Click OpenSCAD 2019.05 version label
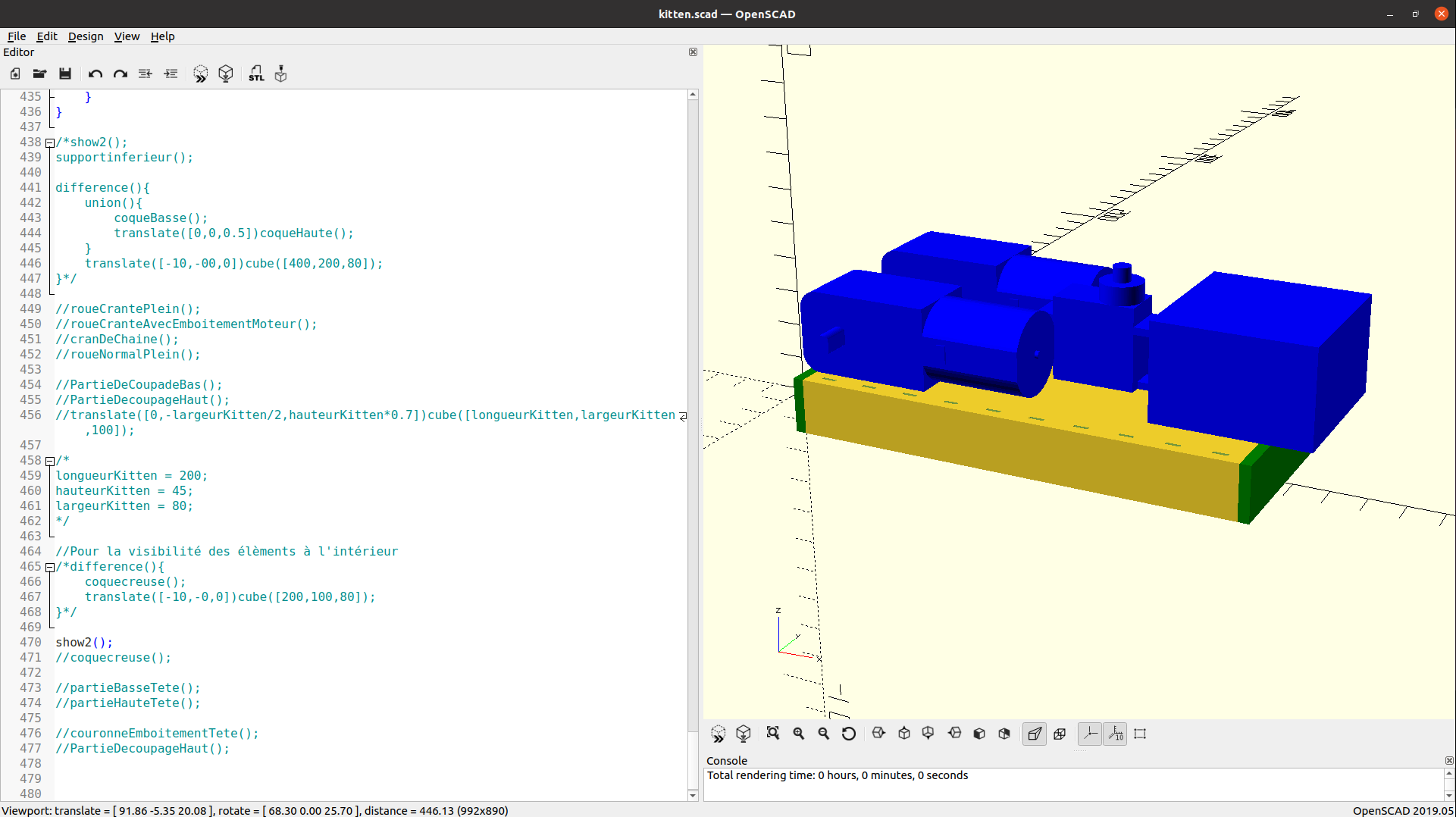Image resolution: width=1456 pixels, height=817 pixels. coord(1403,811)
